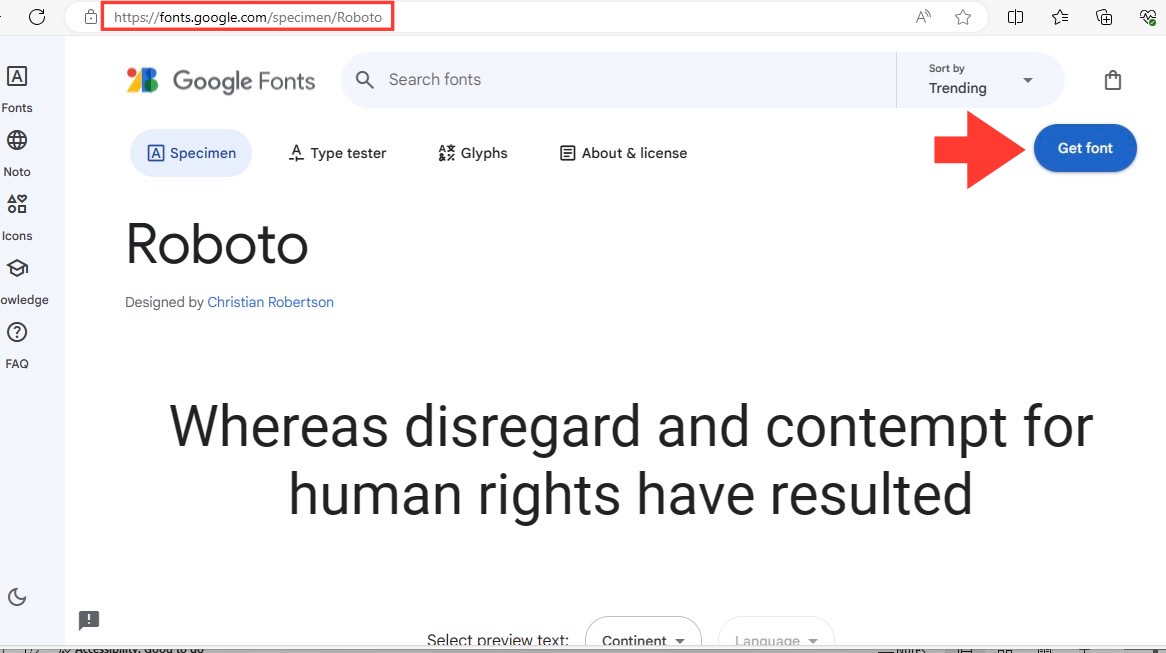Screen dimensions: 1166x653
Task: Open Christian Robertson designer link
Action: [x=270, y=302]
